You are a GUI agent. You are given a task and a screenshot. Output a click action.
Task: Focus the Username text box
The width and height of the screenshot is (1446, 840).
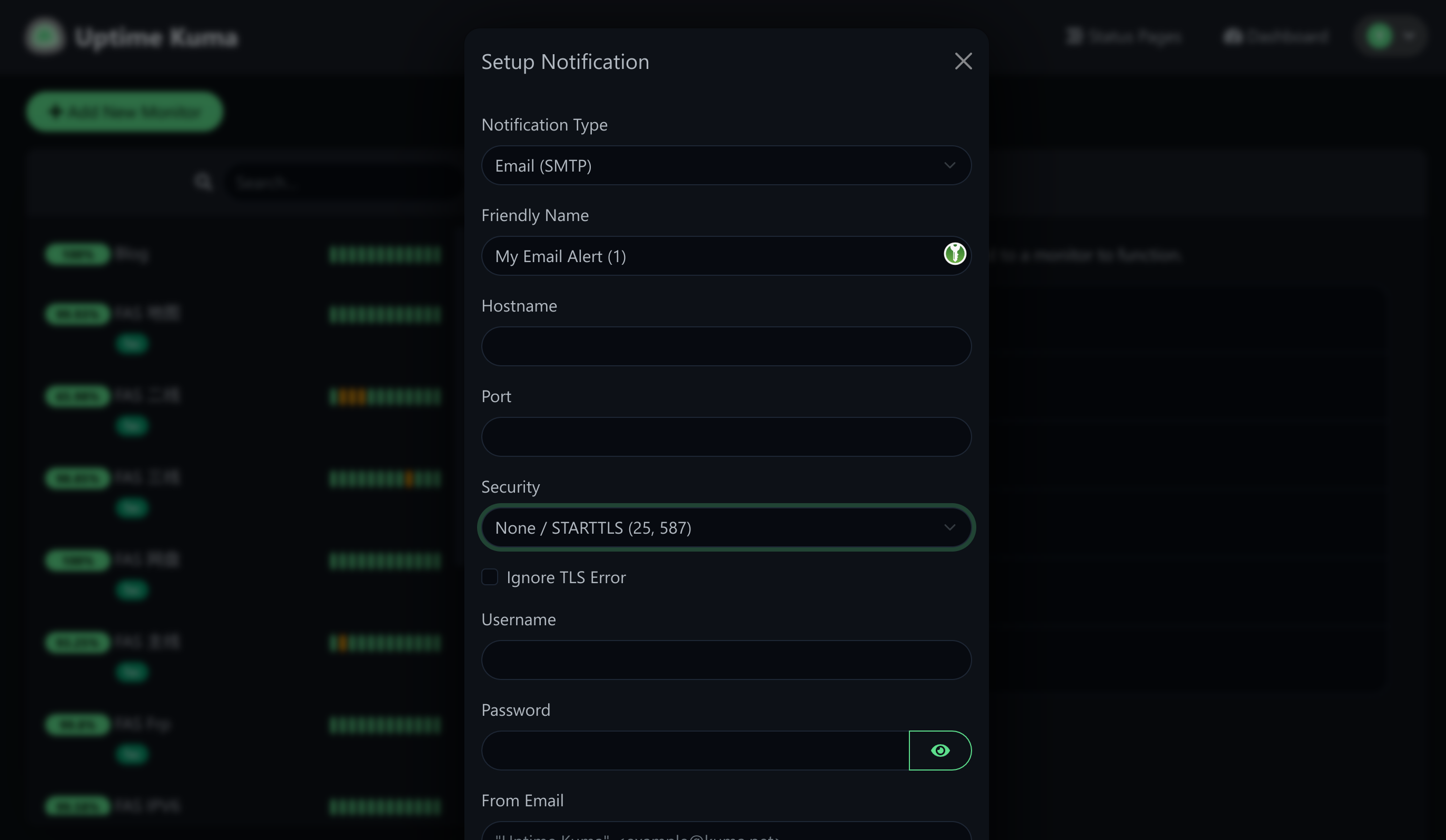[725, 660]
